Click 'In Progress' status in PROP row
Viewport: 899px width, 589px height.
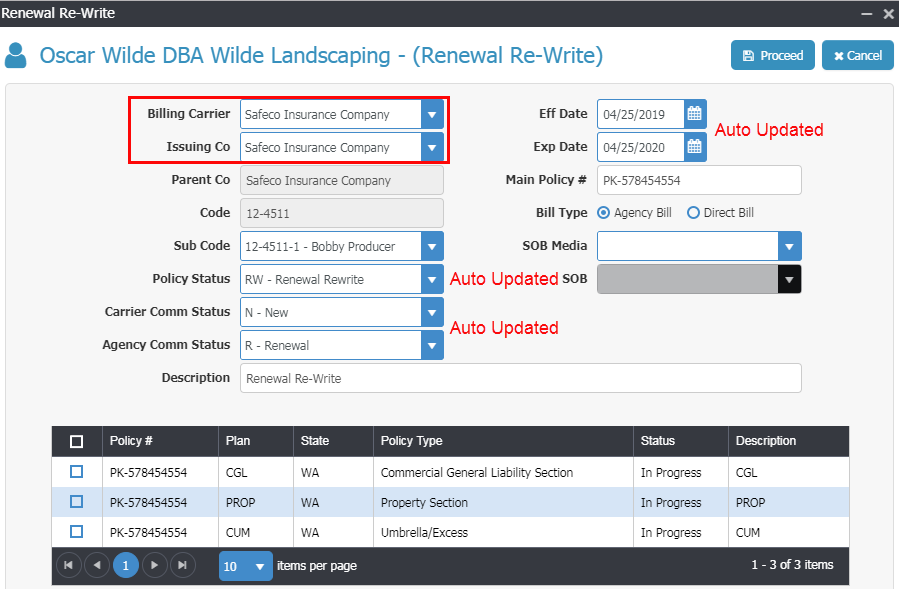click(671, 502)
